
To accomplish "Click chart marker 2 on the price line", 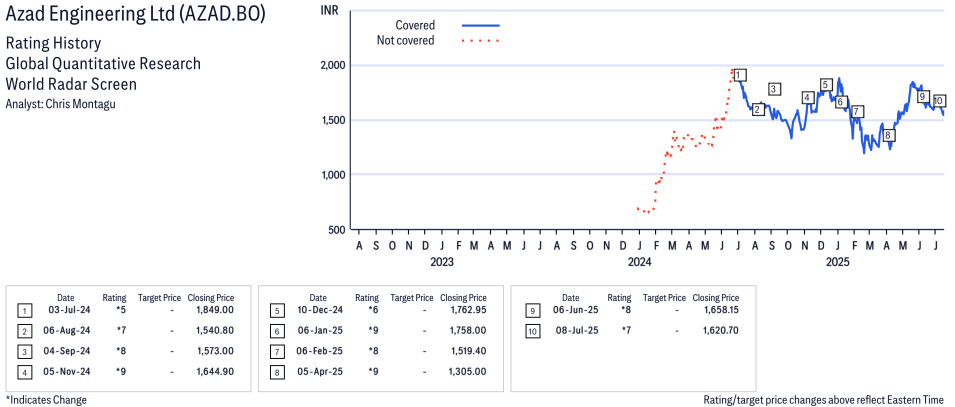I will [758, 110].
